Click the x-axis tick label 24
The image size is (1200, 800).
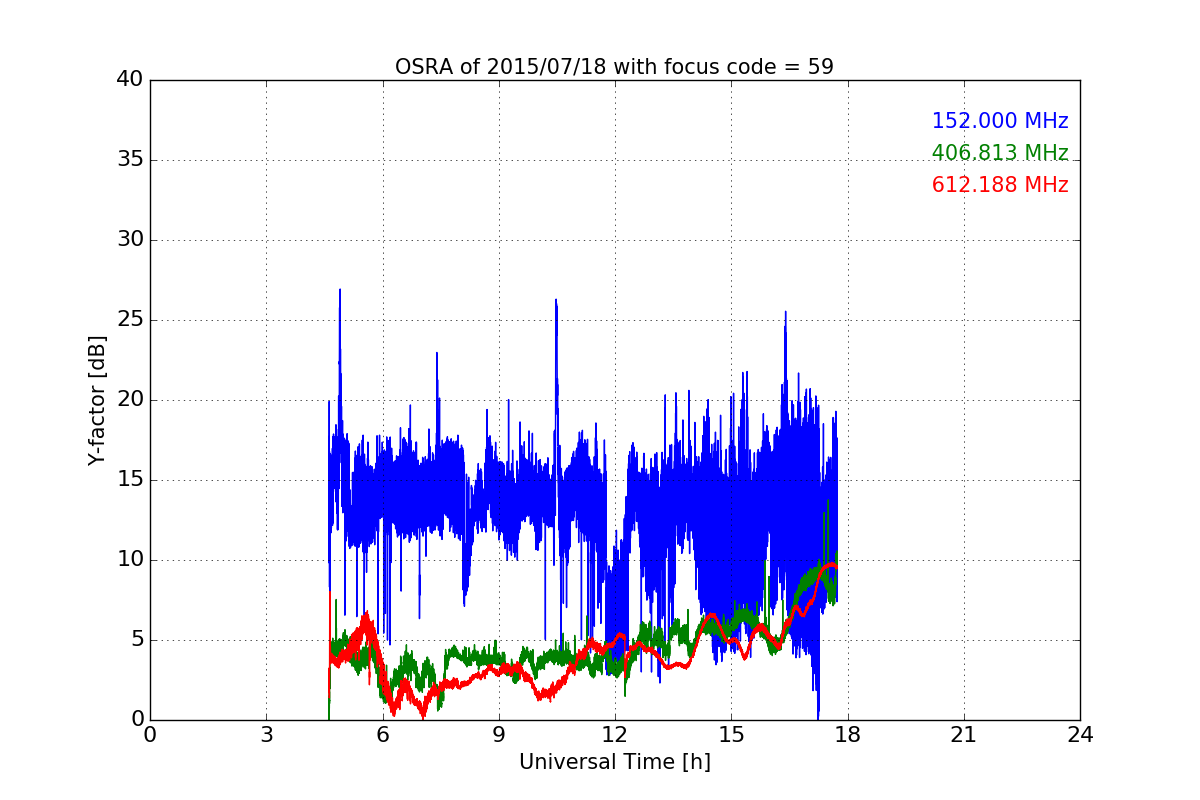tap(1080, 735)
